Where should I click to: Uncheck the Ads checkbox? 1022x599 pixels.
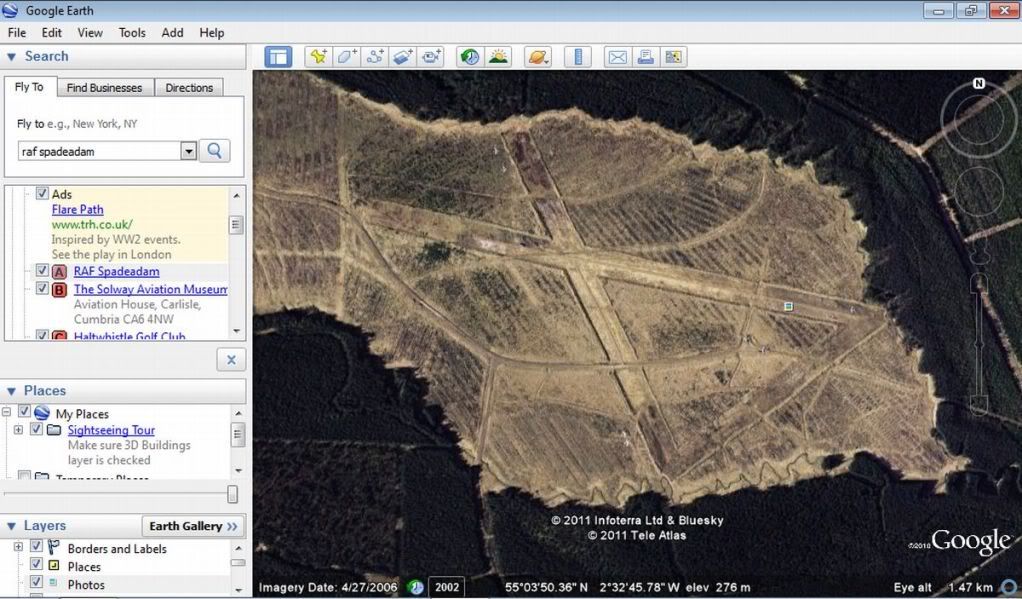(x=42, y=193)
